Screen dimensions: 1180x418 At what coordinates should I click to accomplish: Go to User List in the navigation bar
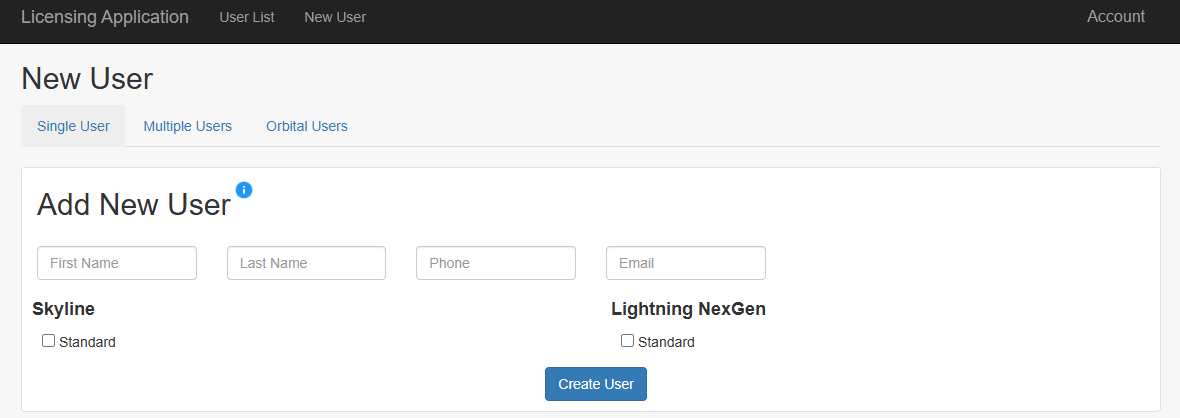(247, 17)
